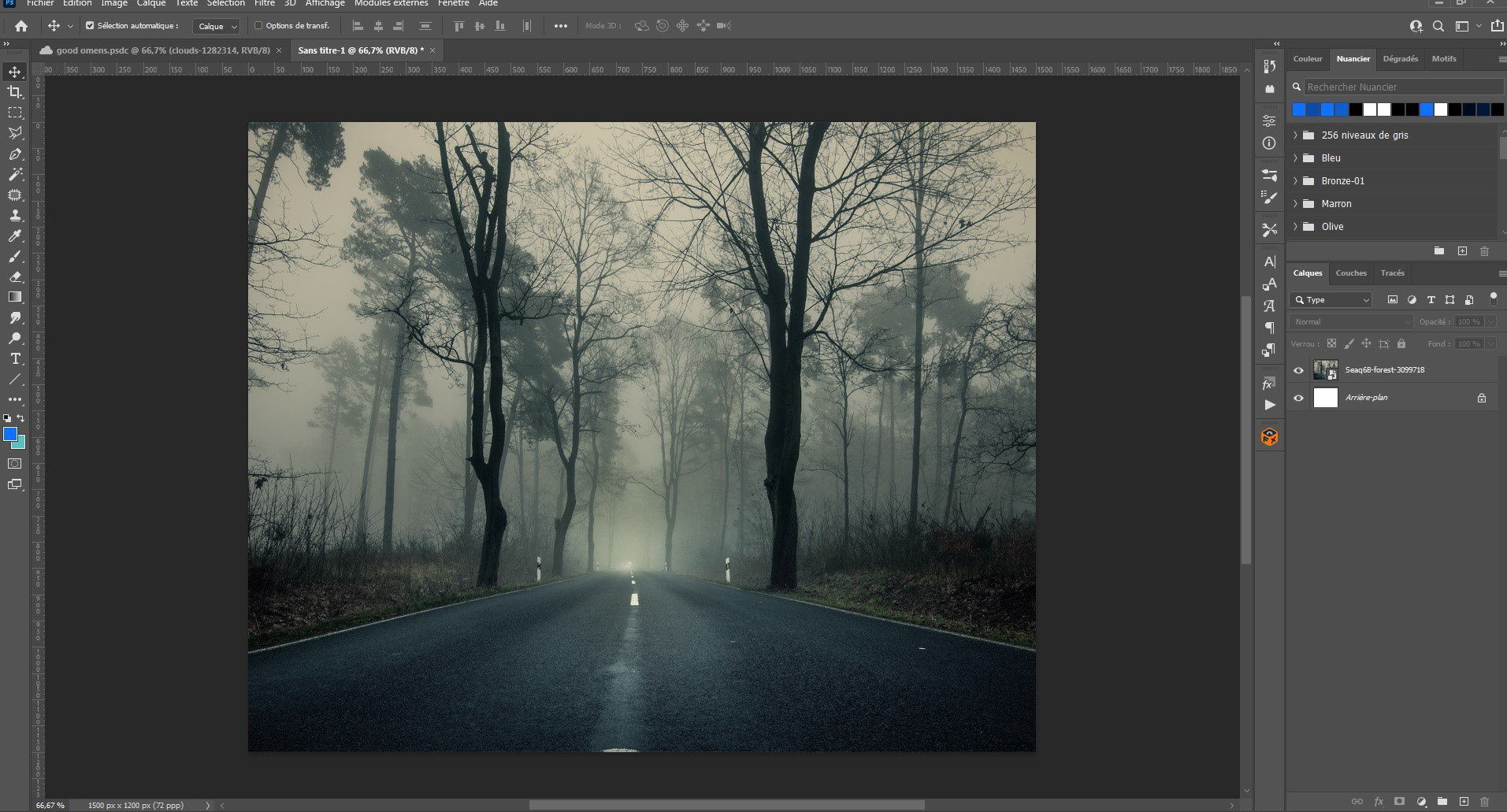Add a layer mask to the layer

point(1400,802)
